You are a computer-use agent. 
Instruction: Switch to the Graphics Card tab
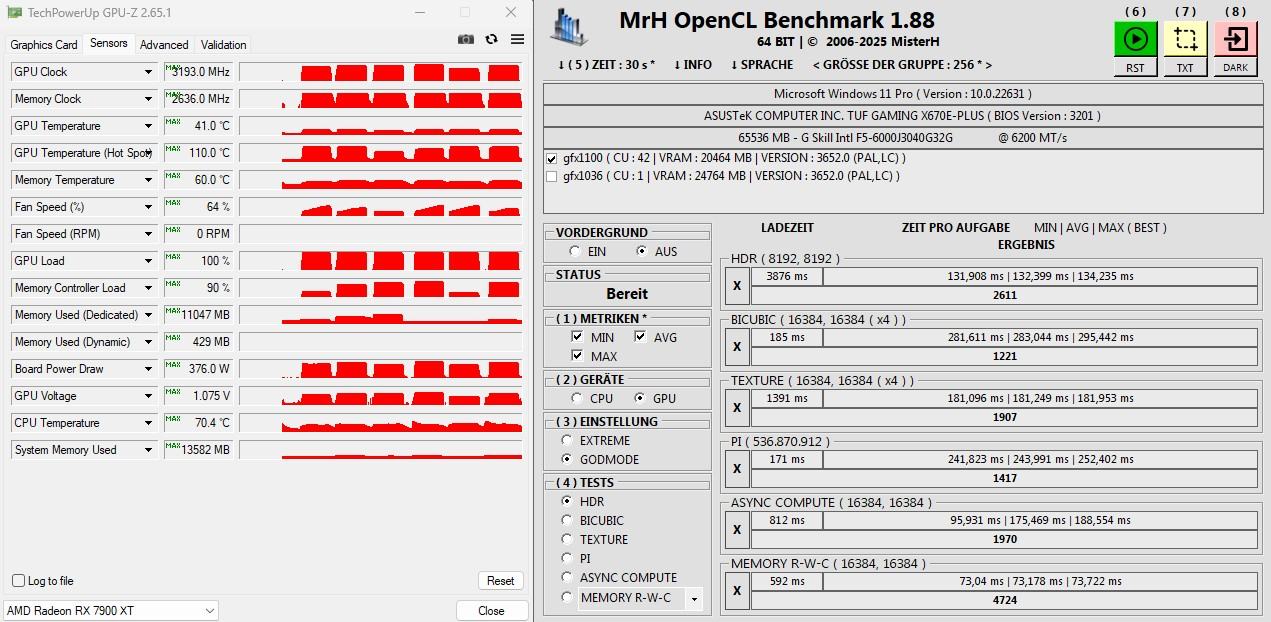[x=44, y=45]
